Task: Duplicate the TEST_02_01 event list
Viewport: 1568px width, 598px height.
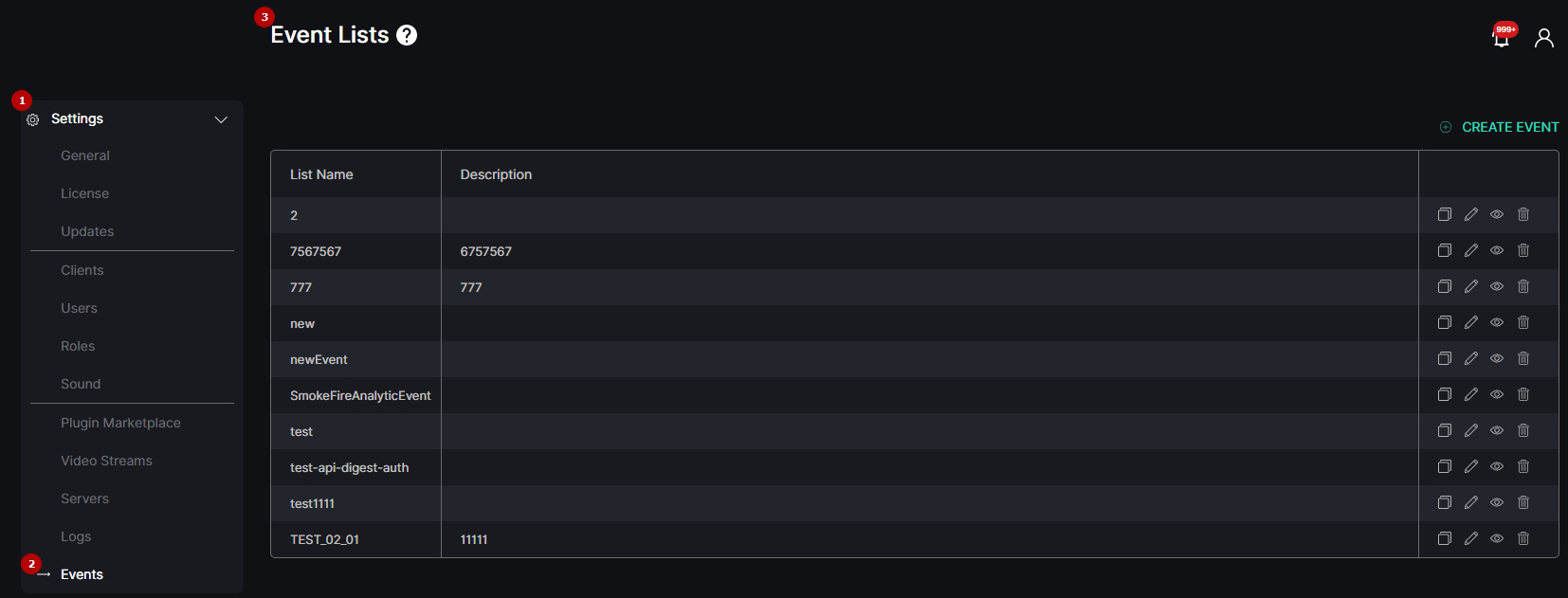Action: [1445, 538]
